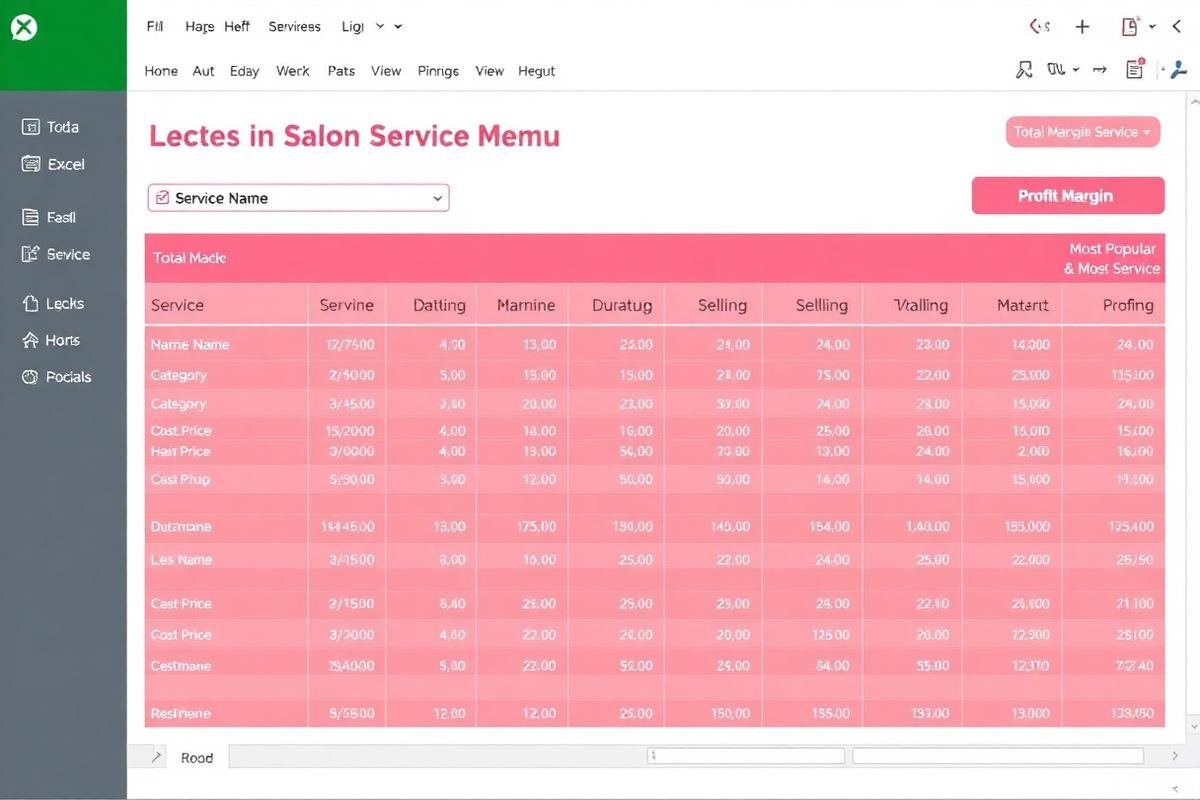Expand the chevron beside the document icon
Viewport: 1200px width, 800px height.
[x=1153, y=27]
